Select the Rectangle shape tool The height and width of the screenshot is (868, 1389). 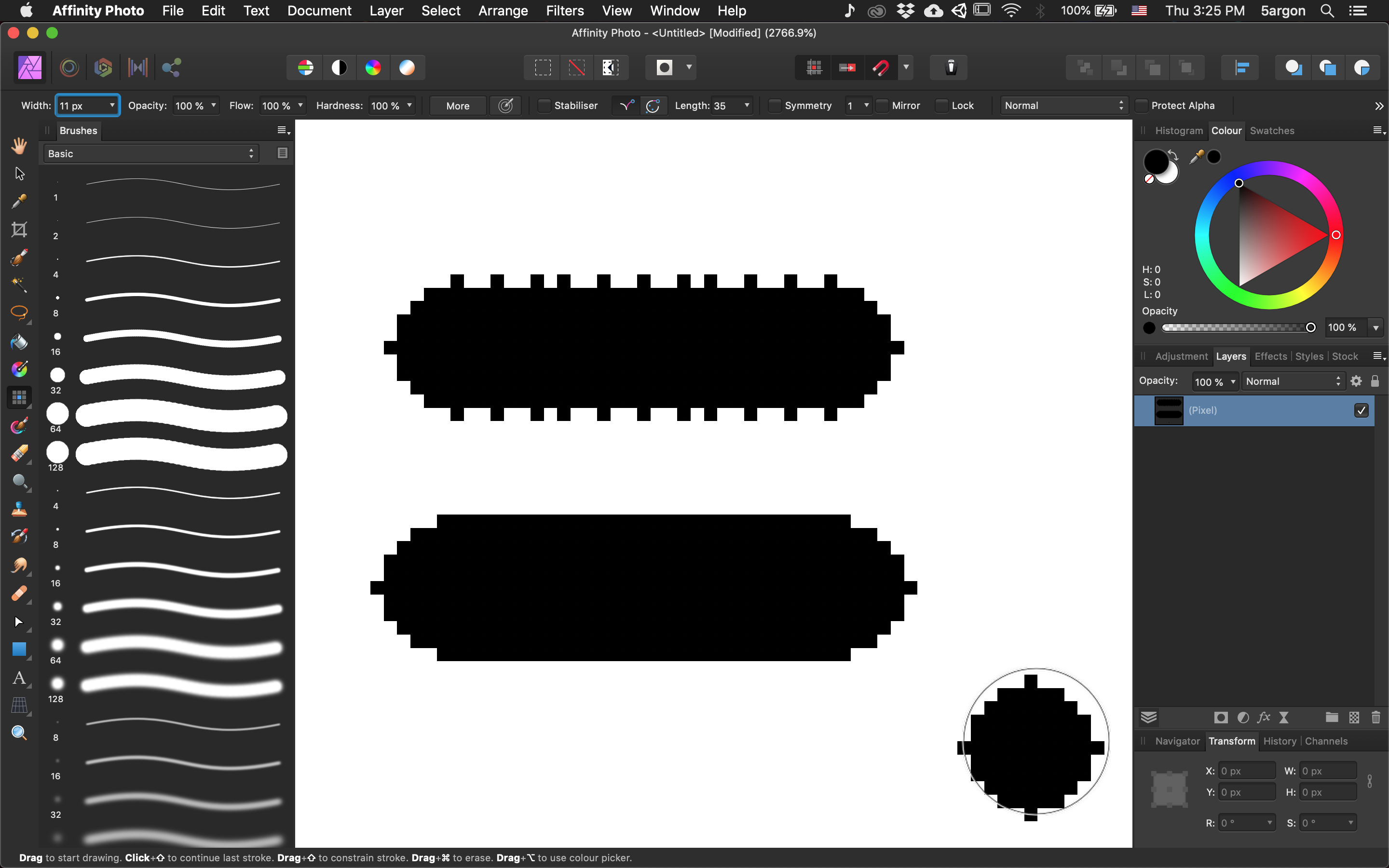pos(19,649)
